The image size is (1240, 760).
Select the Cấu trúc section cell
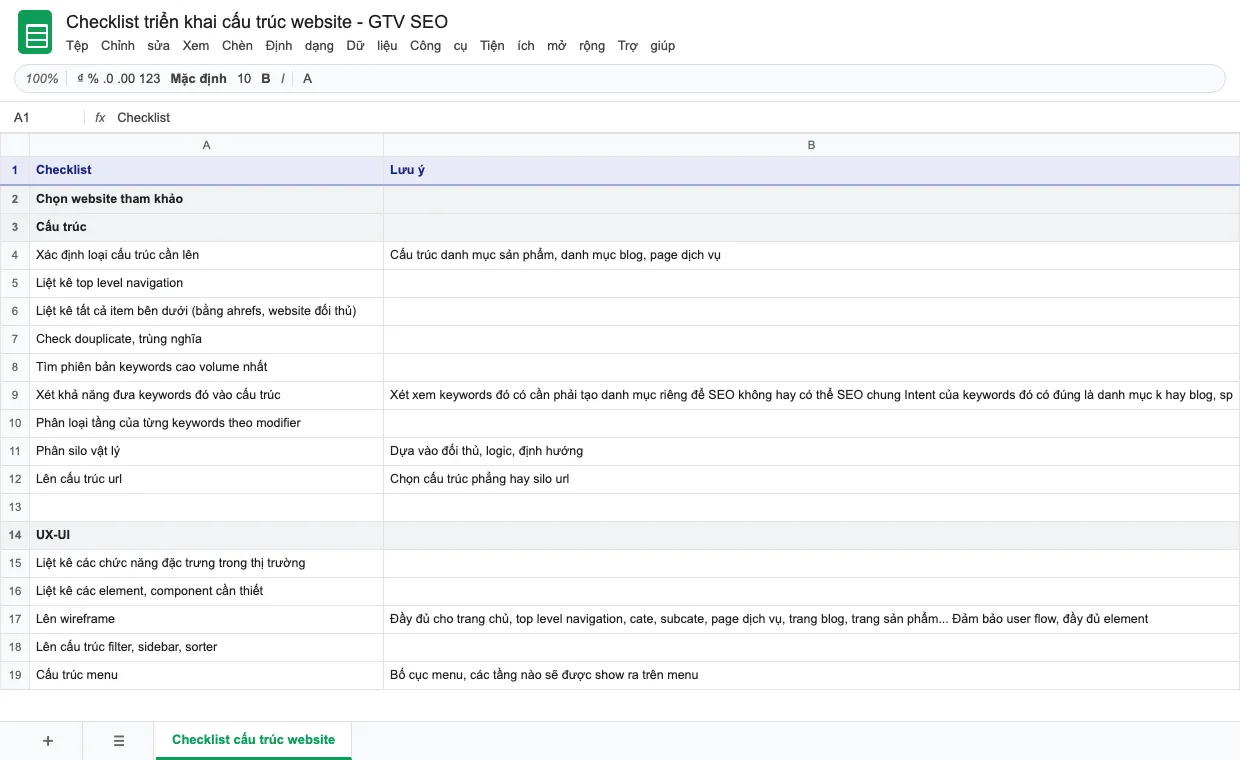[207, 227]
